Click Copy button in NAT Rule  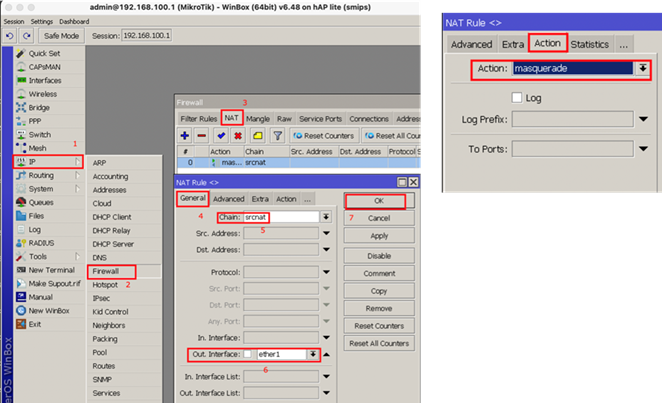379,291
